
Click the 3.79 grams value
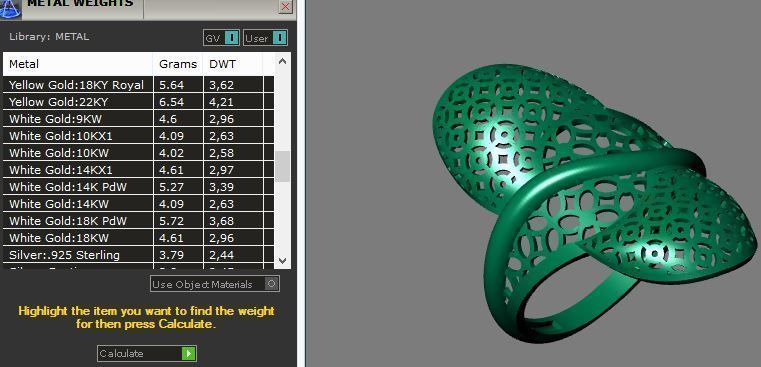171,255
